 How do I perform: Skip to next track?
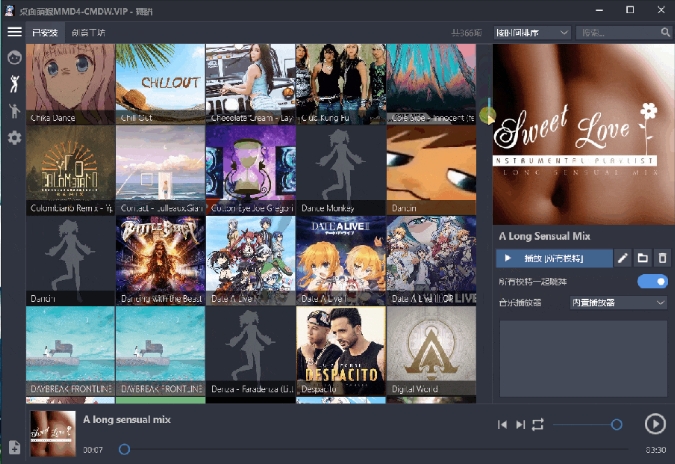pos(520,425)
